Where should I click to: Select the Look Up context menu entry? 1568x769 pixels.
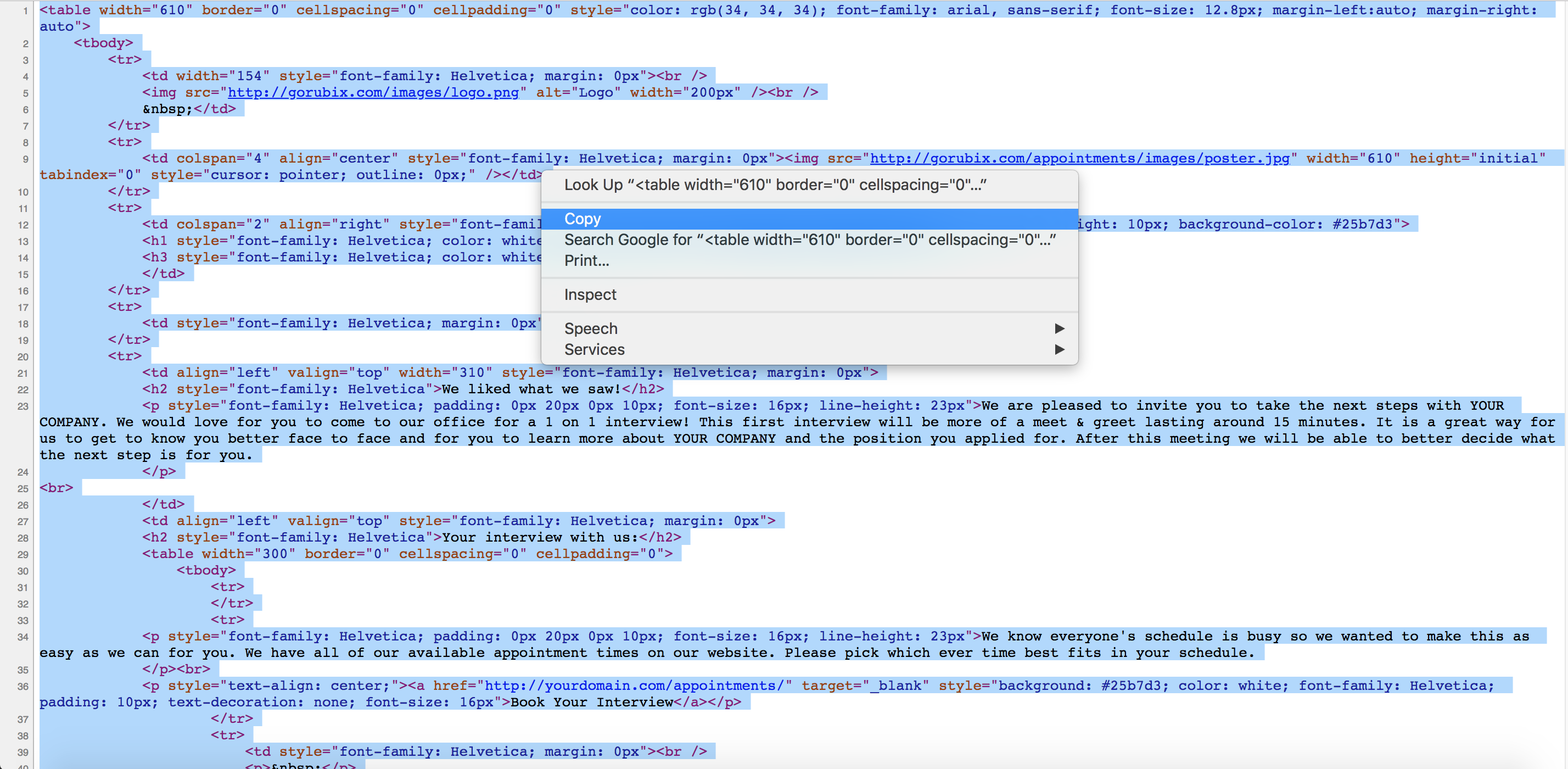(809, 185)
